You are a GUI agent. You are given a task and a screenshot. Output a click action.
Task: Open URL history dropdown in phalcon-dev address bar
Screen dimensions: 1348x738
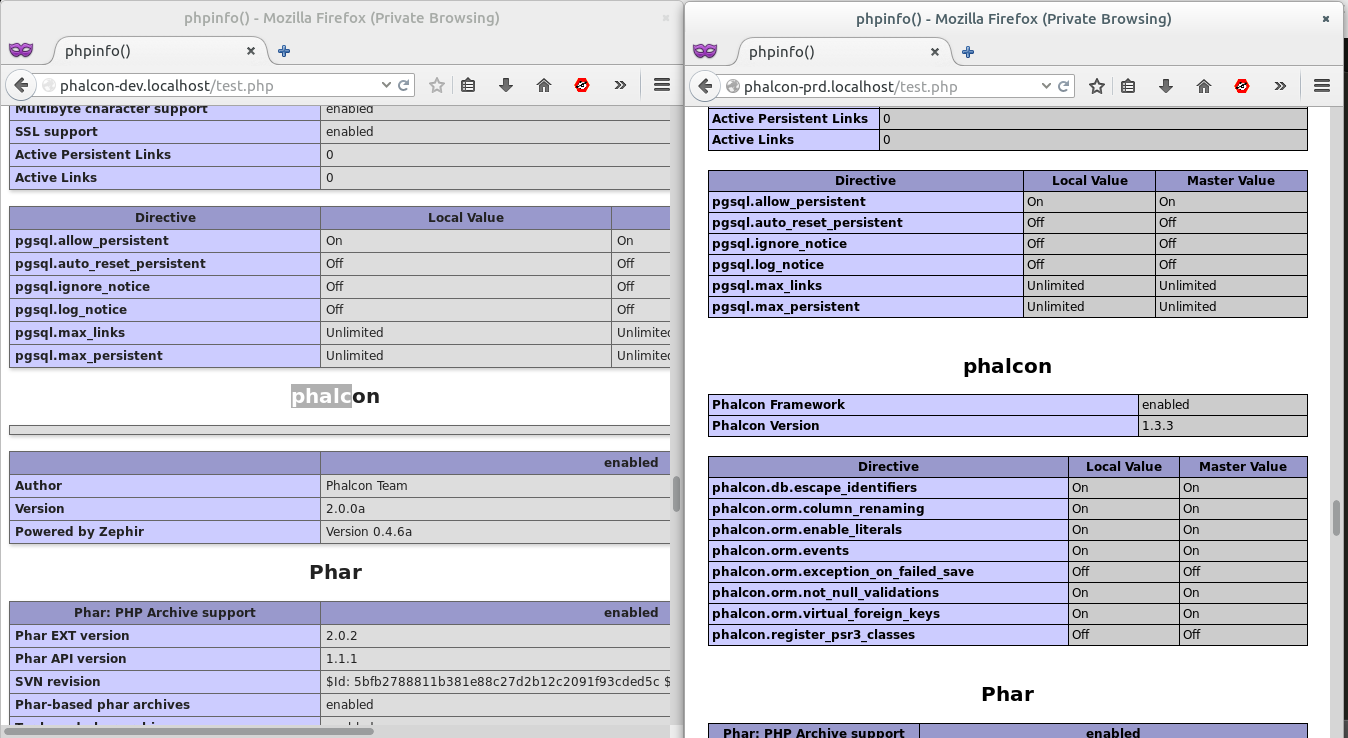pyautogui.click(x=387, y=86)
